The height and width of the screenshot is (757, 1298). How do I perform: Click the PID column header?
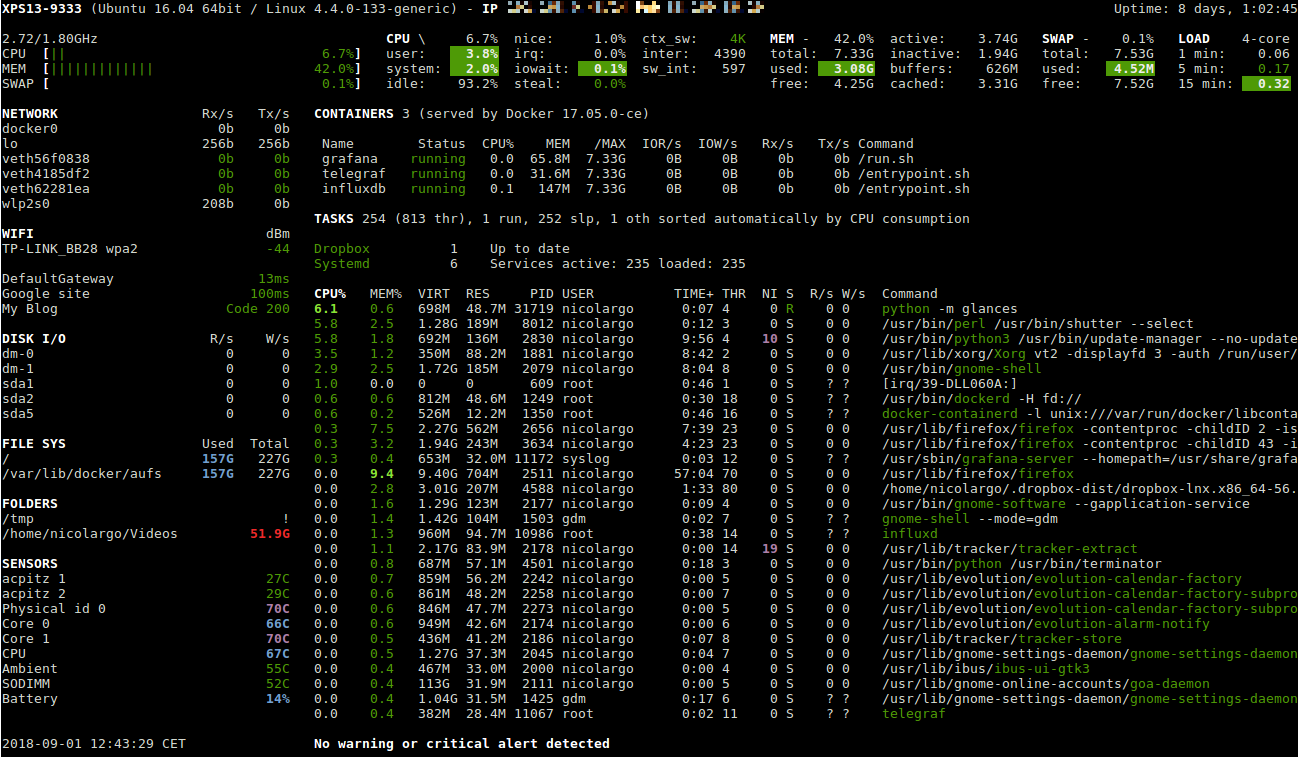[542, 294]
